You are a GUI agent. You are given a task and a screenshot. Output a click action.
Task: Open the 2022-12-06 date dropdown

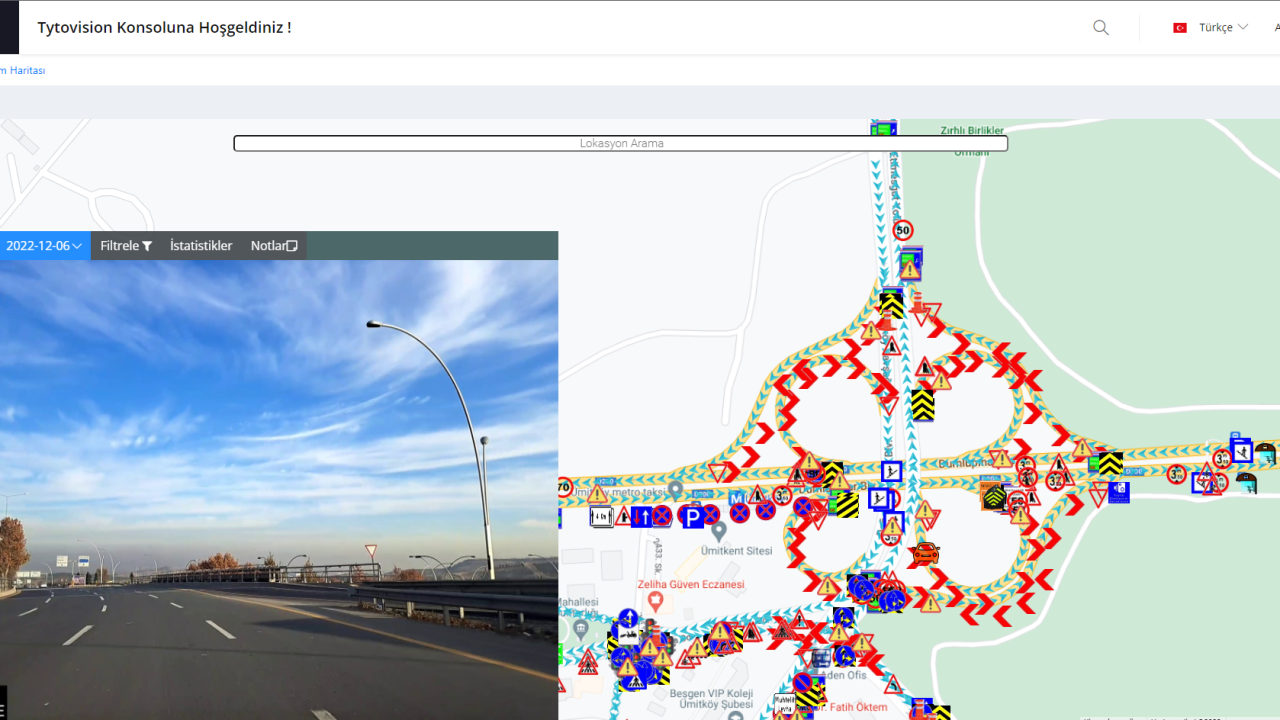[x=40, y=245]
